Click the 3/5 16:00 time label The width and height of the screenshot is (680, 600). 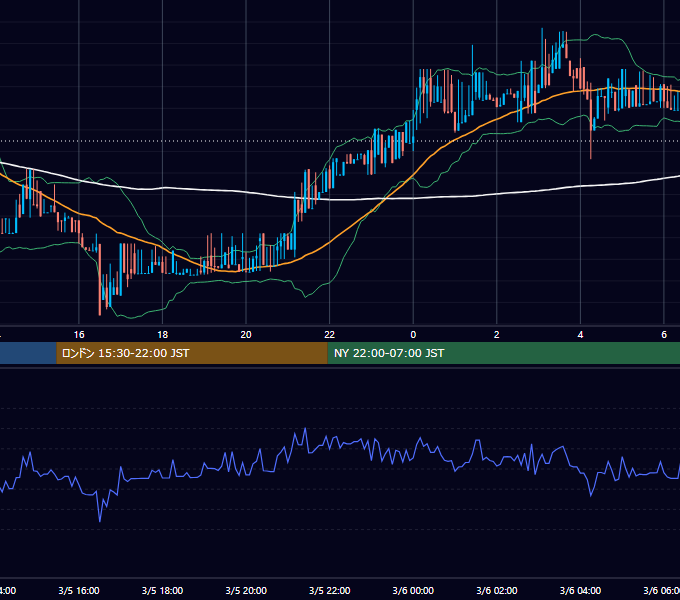click(79, 590)
